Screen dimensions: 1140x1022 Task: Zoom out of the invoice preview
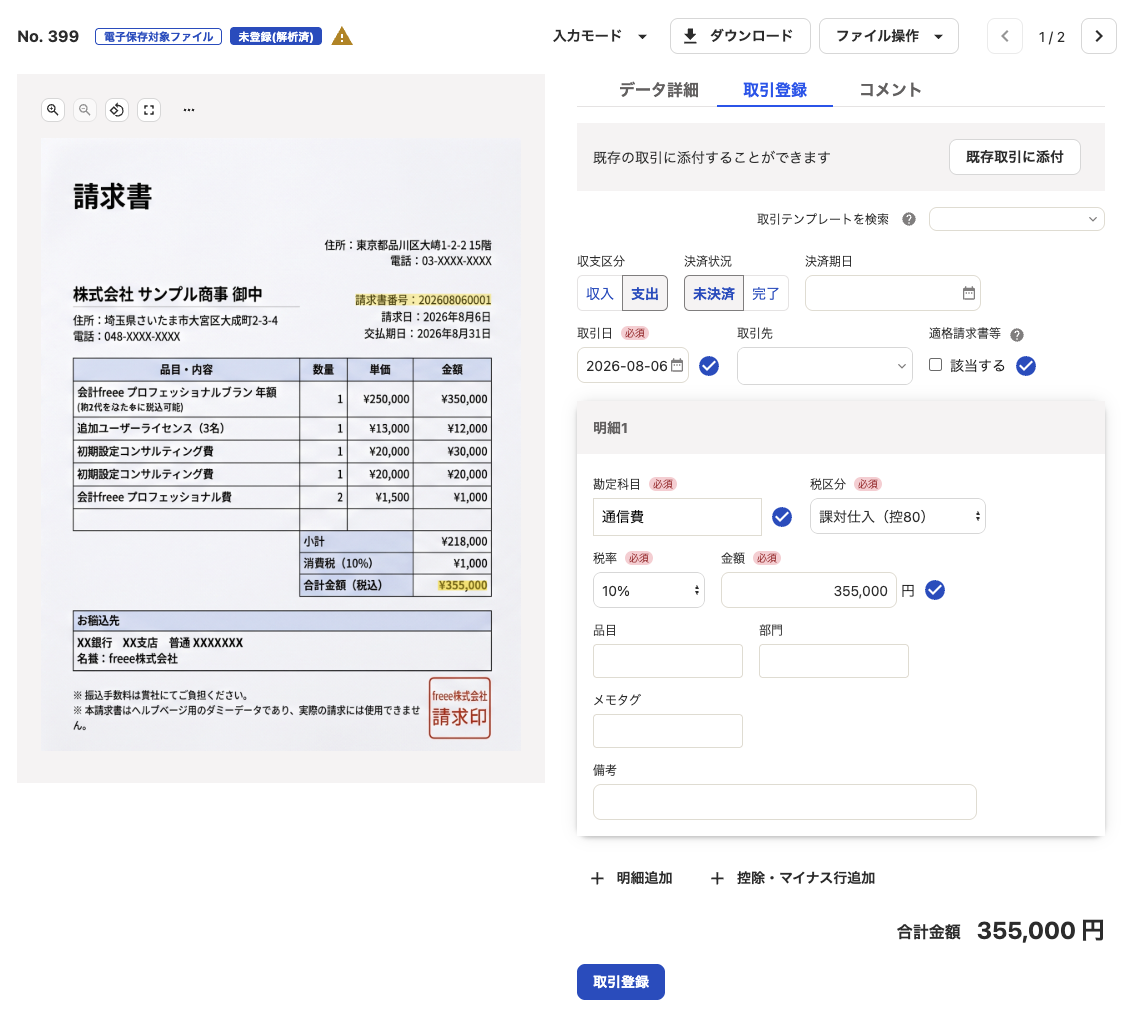tap(84, 110)
